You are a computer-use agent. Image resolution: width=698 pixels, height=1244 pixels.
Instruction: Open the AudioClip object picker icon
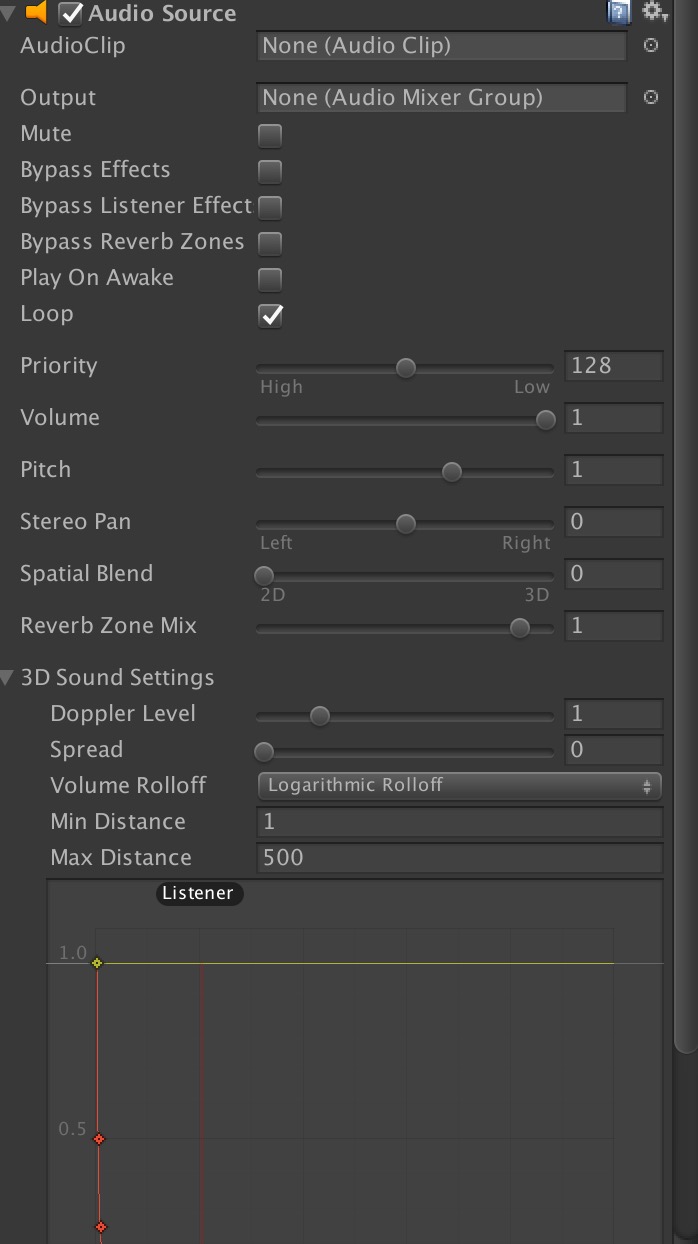point(651,45)
